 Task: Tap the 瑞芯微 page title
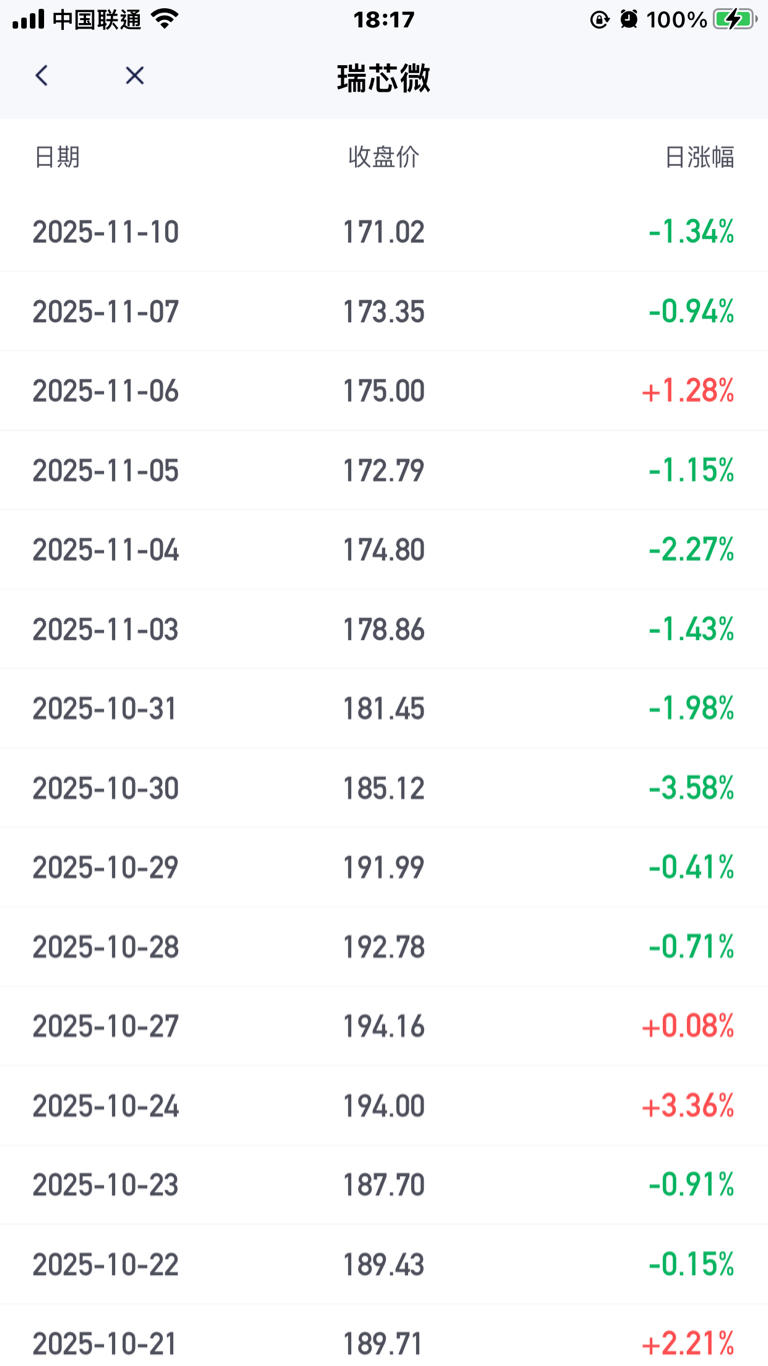(384, 78)
